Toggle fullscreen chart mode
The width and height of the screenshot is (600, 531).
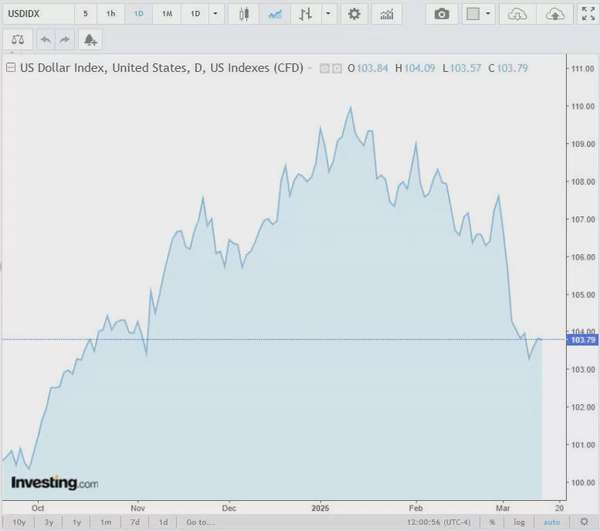(588, 14)
